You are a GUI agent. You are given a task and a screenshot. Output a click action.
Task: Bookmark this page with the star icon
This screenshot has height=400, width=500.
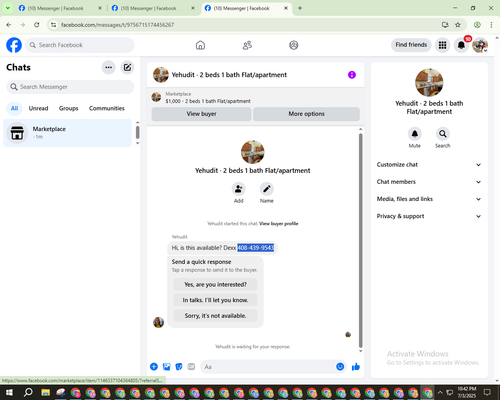pos(458,25)
